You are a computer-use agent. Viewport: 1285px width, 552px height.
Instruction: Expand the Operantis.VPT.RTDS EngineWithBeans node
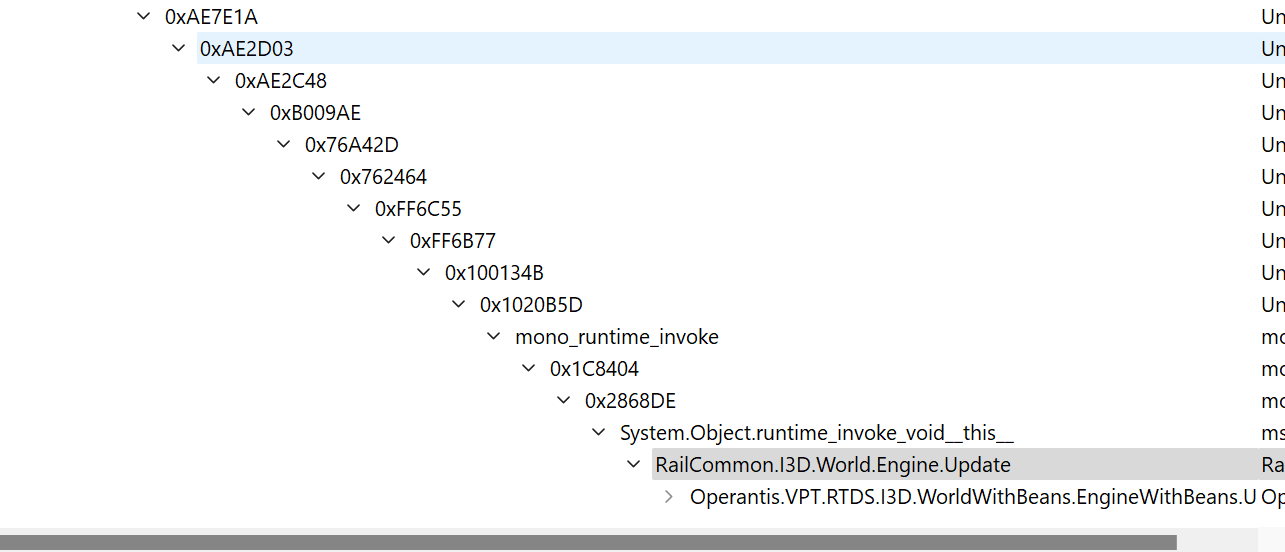(x=669, y=496)
